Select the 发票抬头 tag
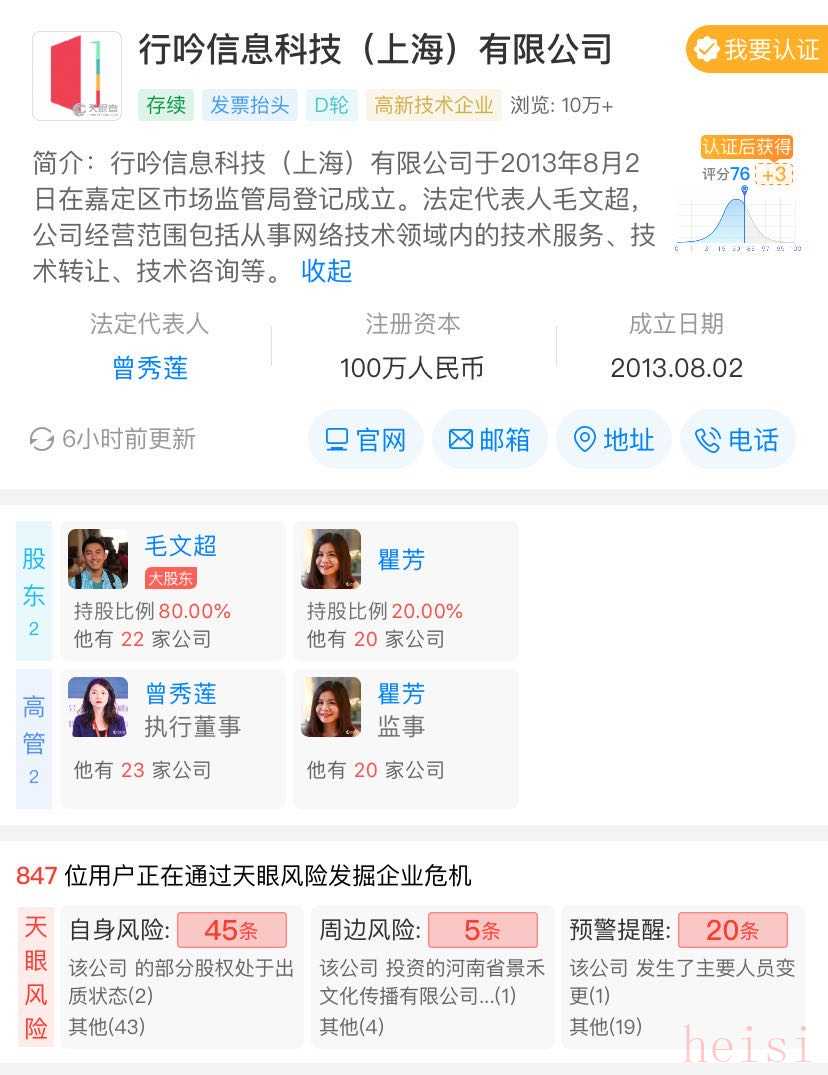Image resolution: width=828 pixels, height=1075 pixels. (249, 105)
